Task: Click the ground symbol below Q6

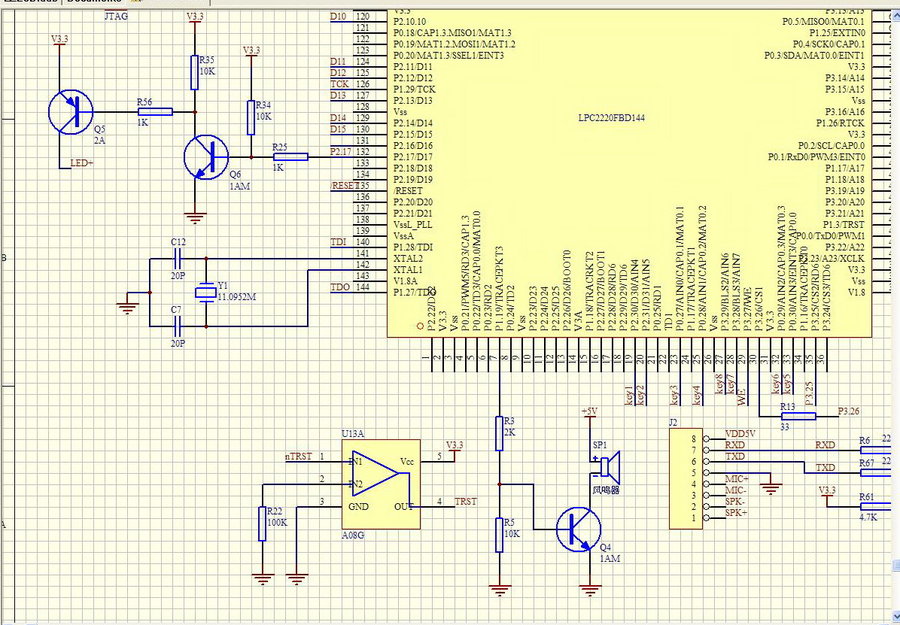Action: coord(197,215)
